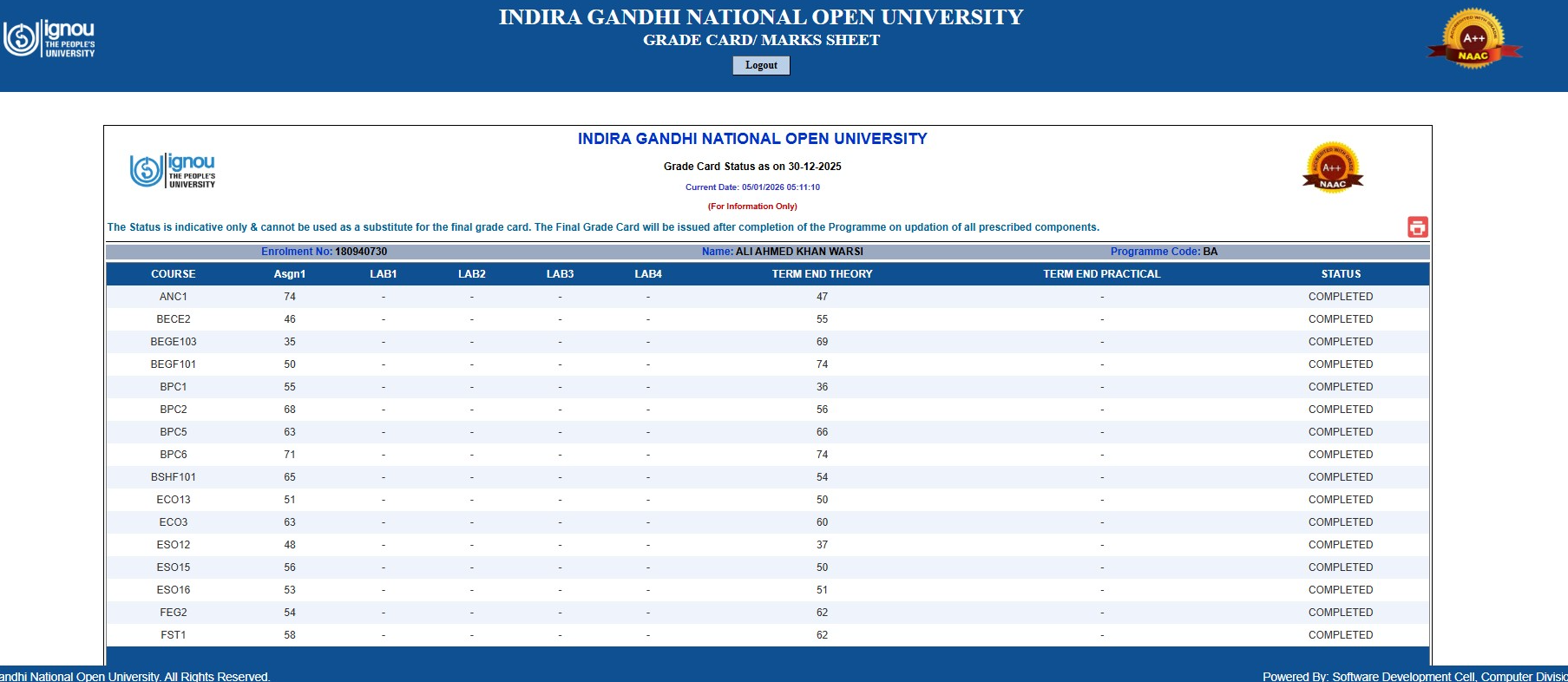Select the ECO13 course code
The image size is (1568, 682).
coord(174,500)
